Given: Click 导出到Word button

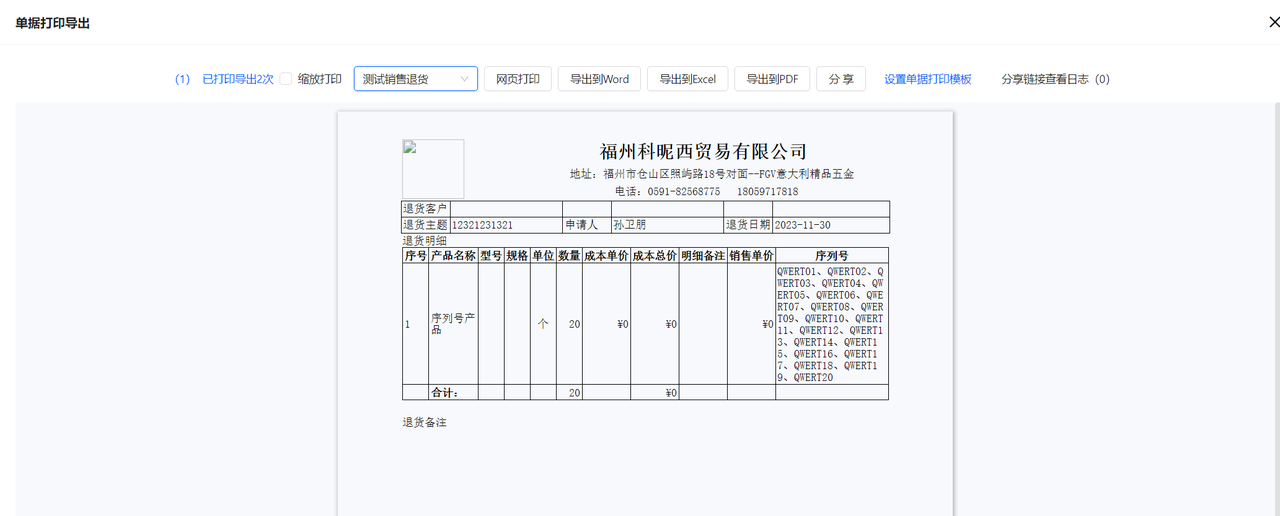Looking at the screenshot, I should [600, 79].
